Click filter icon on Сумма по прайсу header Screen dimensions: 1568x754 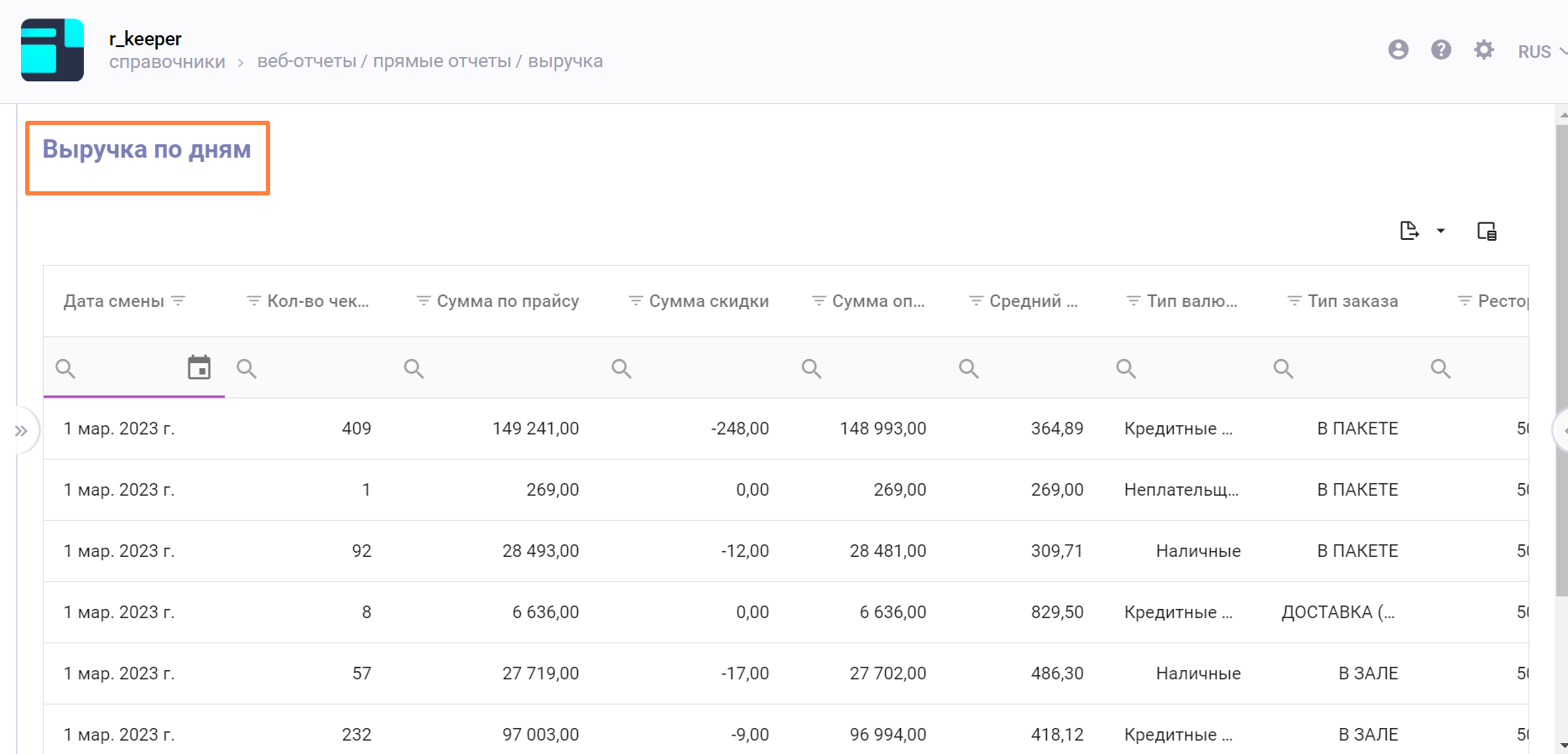(x=424, y=301)
